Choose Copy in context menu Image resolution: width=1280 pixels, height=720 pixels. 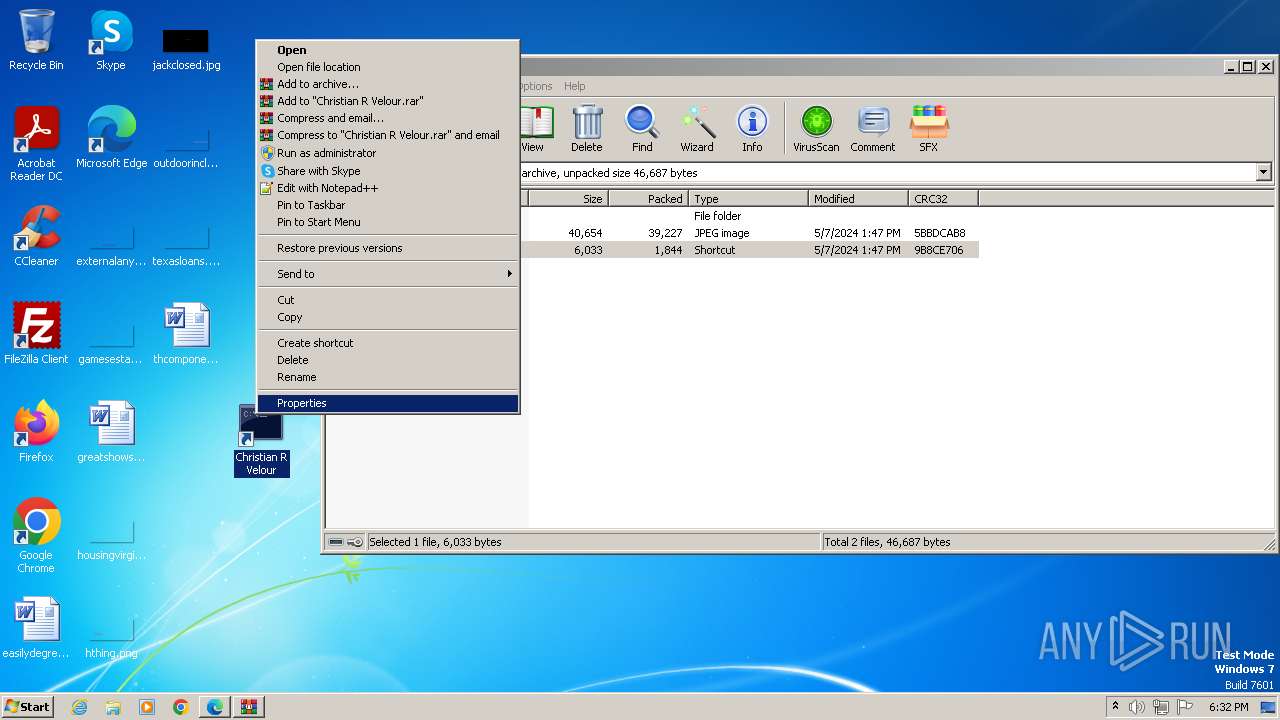click(x=388, y=317)
